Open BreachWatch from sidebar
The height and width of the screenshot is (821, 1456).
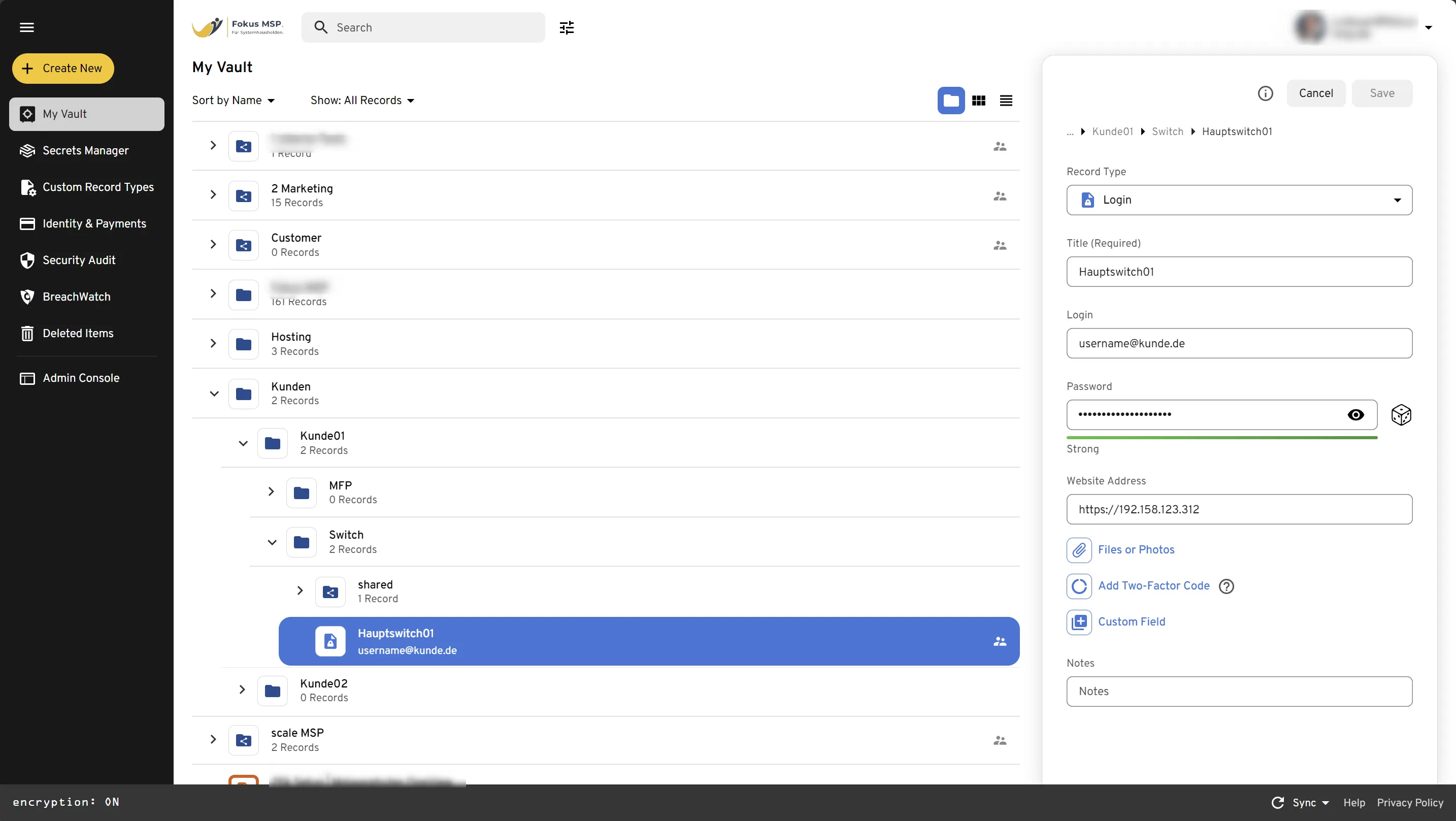click(x=86, y=297)
